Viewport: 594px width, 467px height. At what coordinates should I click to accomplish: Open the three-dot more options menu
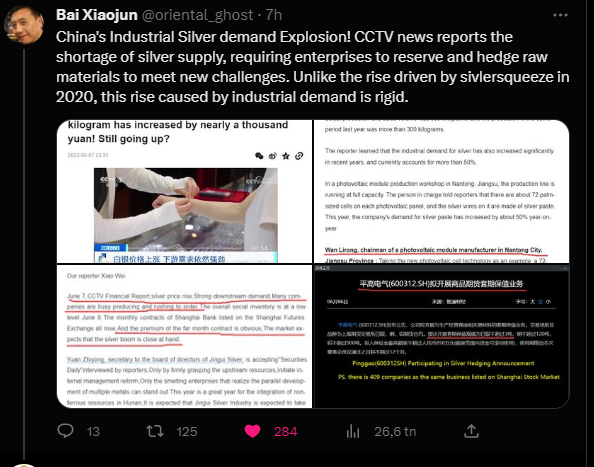click(x=560, y=15)
